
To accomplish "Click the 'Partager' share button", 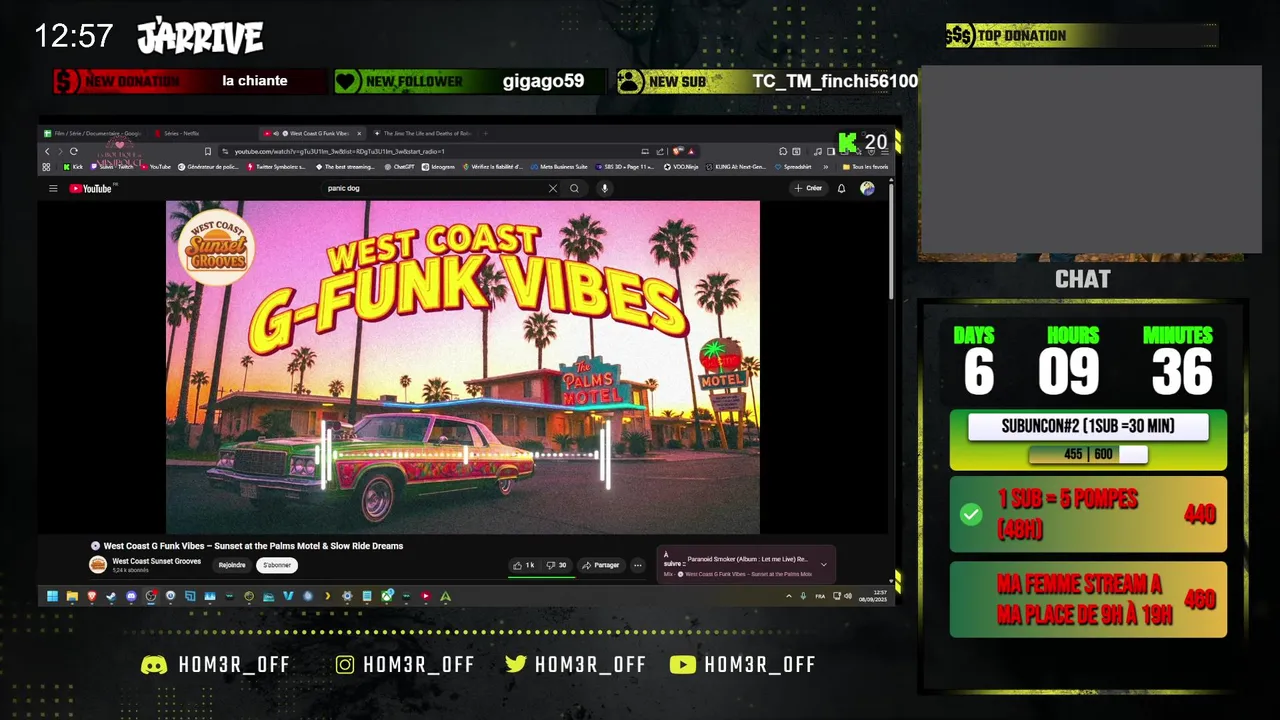I will click(600, 565).
